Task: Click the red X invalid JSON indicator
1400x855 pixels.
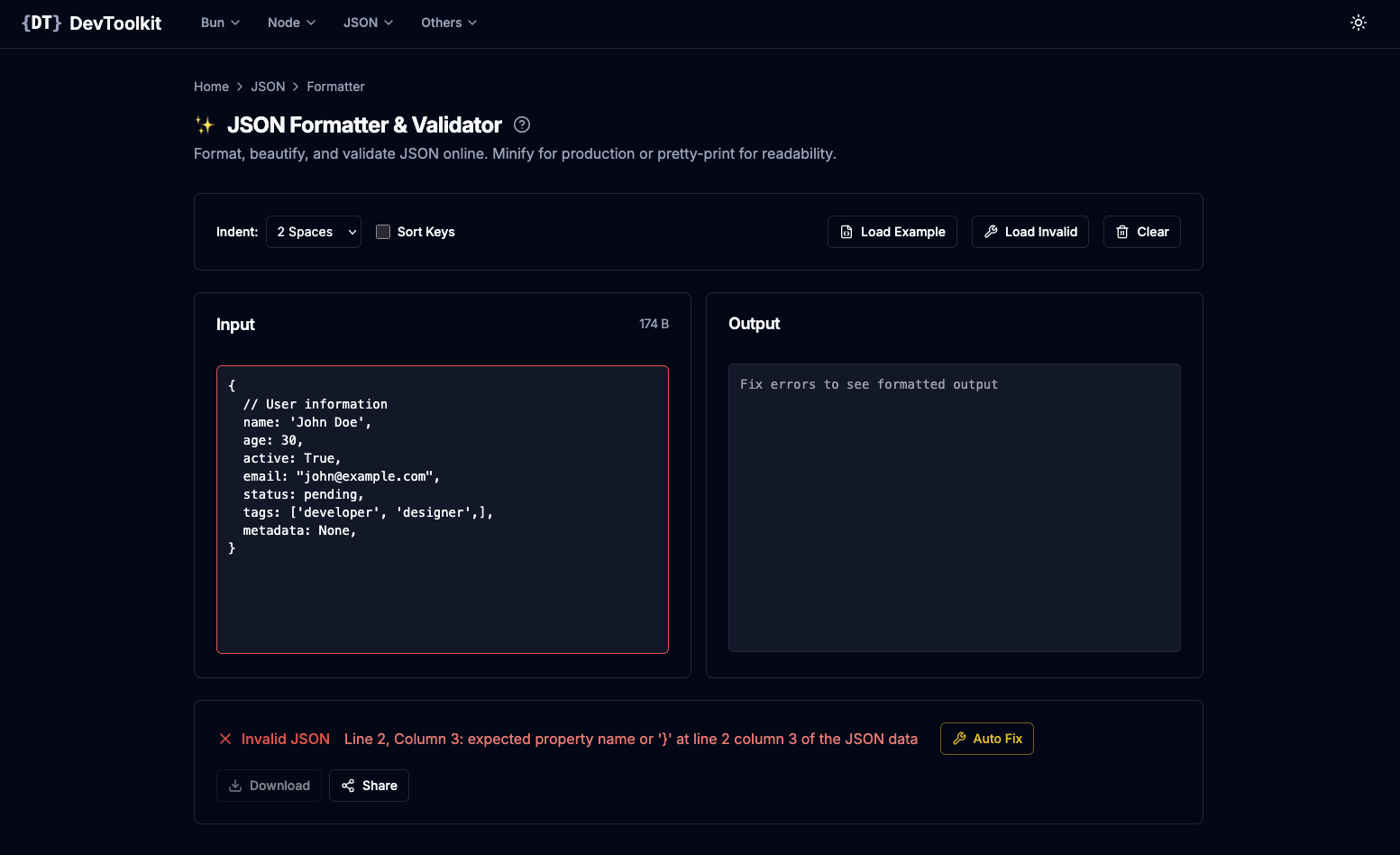Action: click(x=225, y=739)
